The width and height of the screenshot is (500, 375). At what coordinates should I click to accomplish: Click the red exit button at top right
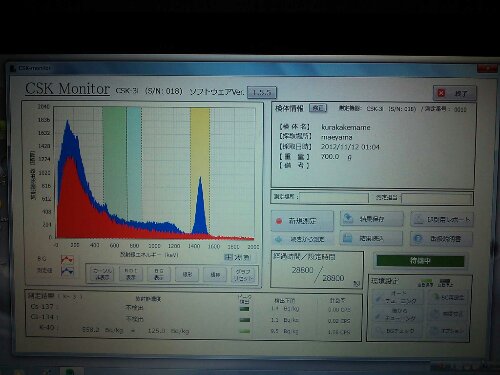click(455, 93)
